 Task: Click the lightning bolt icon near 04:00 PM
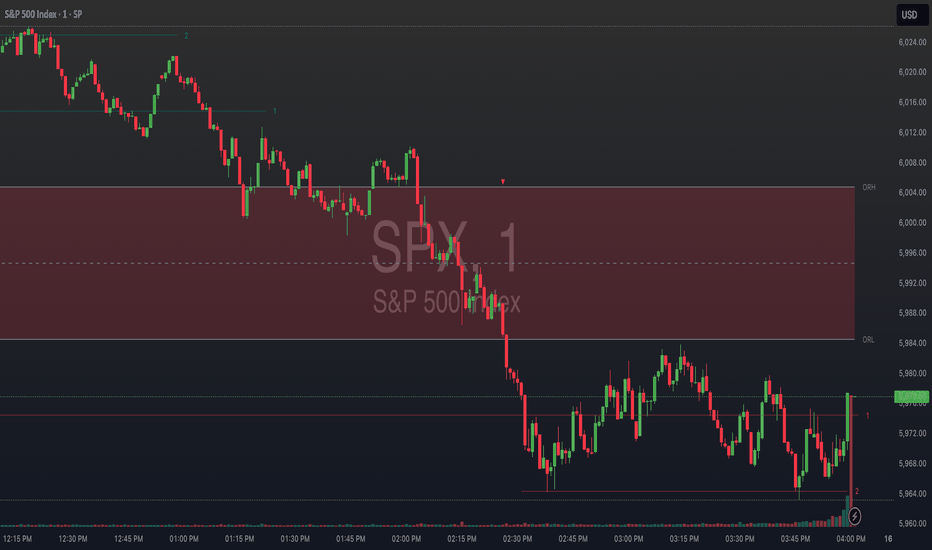pos(854,516)
